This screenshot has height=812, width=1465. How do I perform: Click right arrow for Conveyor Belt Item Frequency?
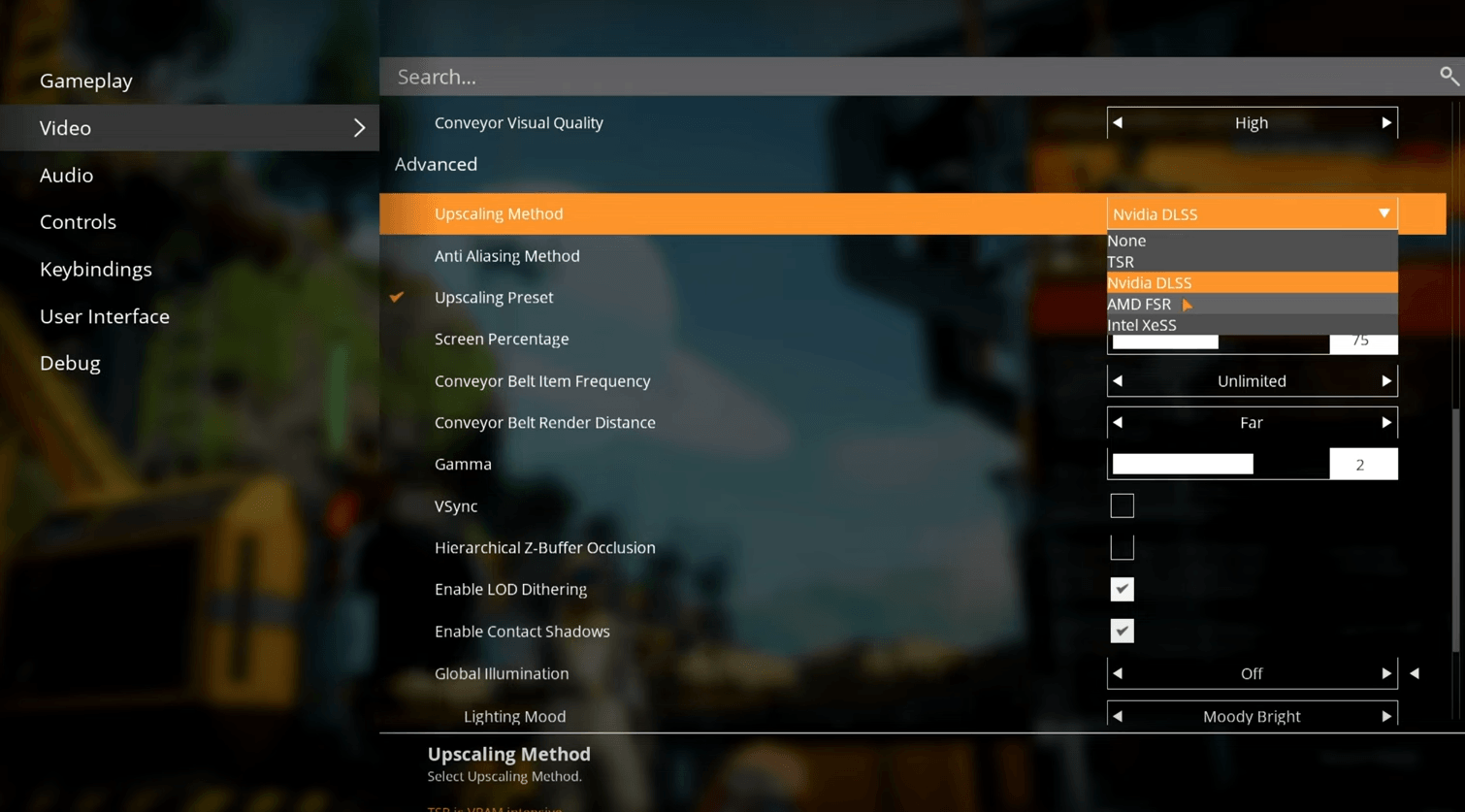pos(1385,381)
